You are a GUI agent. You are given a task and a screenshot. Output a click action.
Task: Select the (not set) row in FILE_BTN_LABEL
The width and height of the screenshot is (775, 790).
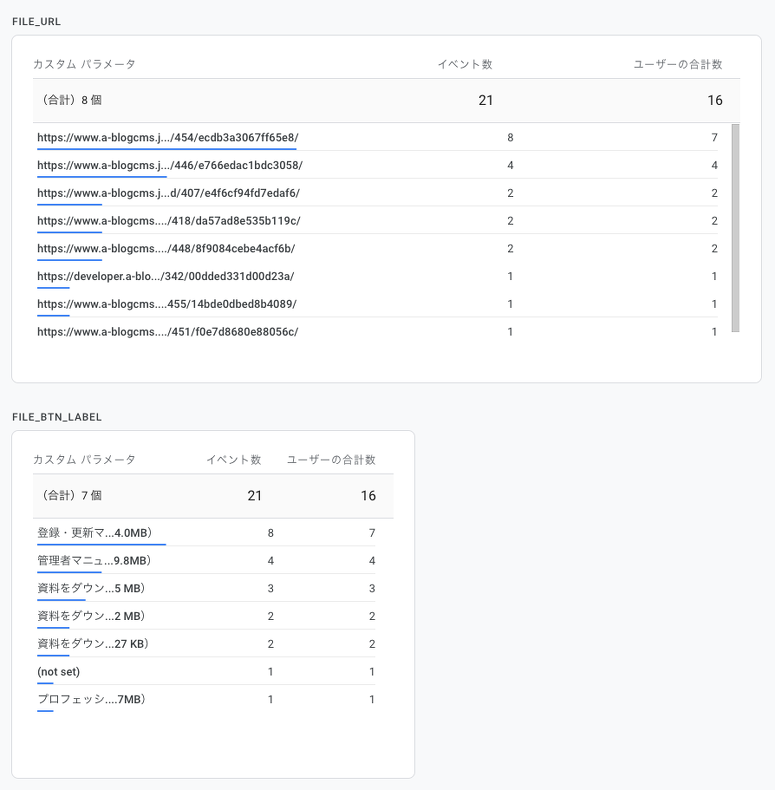pos(58,672)
